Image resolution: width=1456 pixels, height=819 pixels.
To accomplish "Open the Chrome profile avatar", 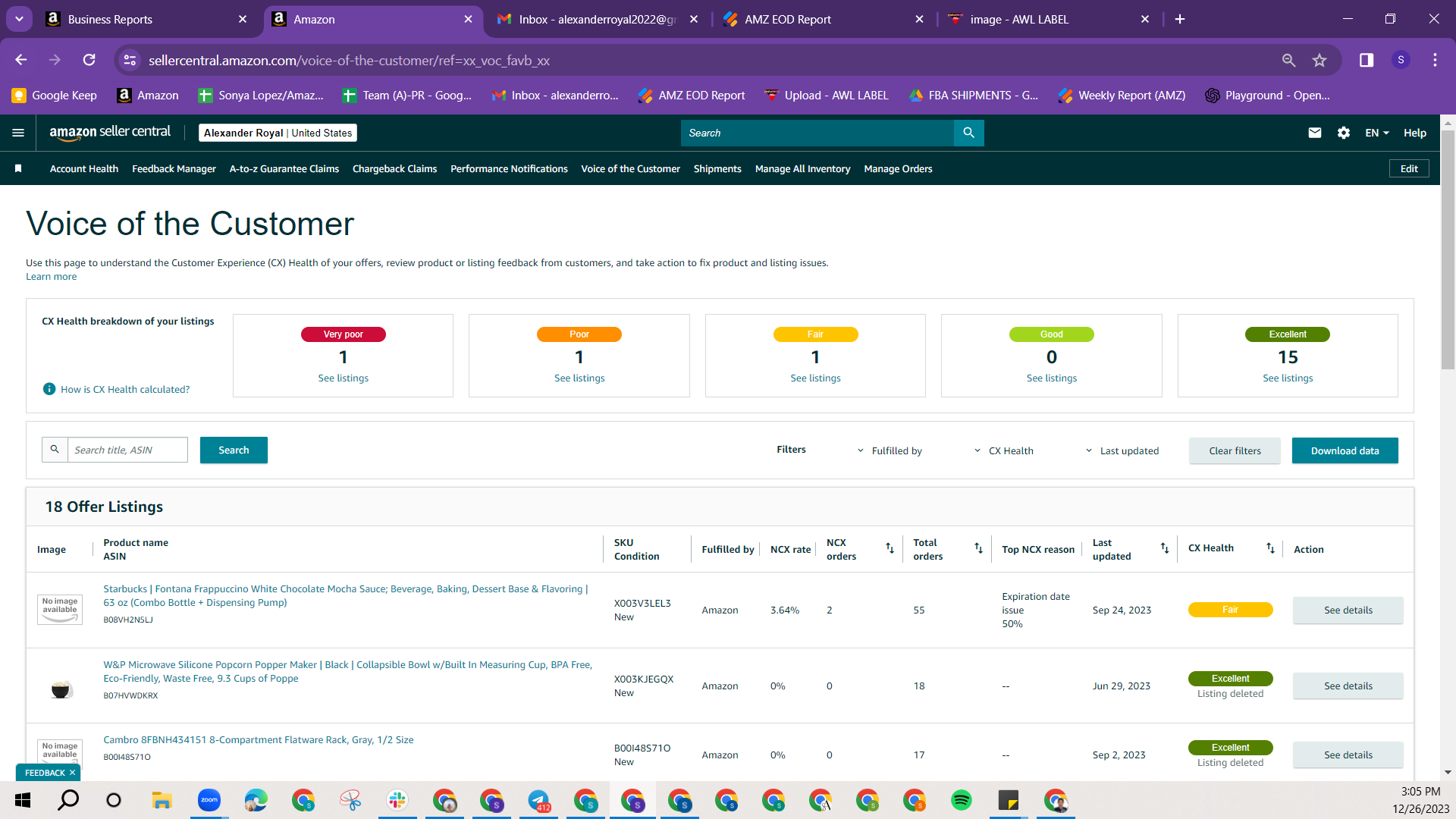I will pyautogui.click(x=1401, y=60).
